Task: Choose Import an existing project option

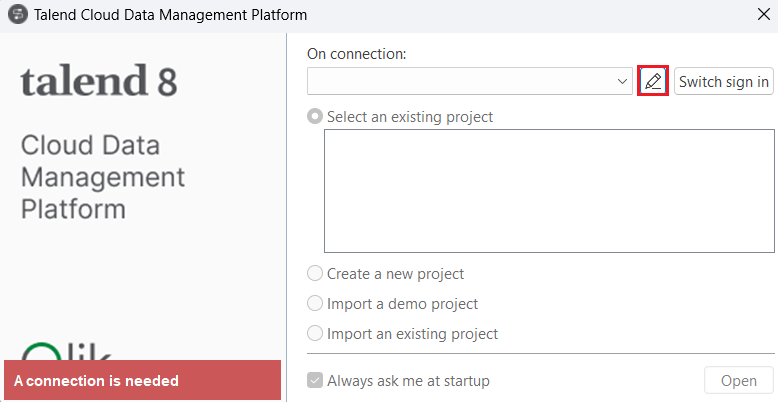Action: 316,334
